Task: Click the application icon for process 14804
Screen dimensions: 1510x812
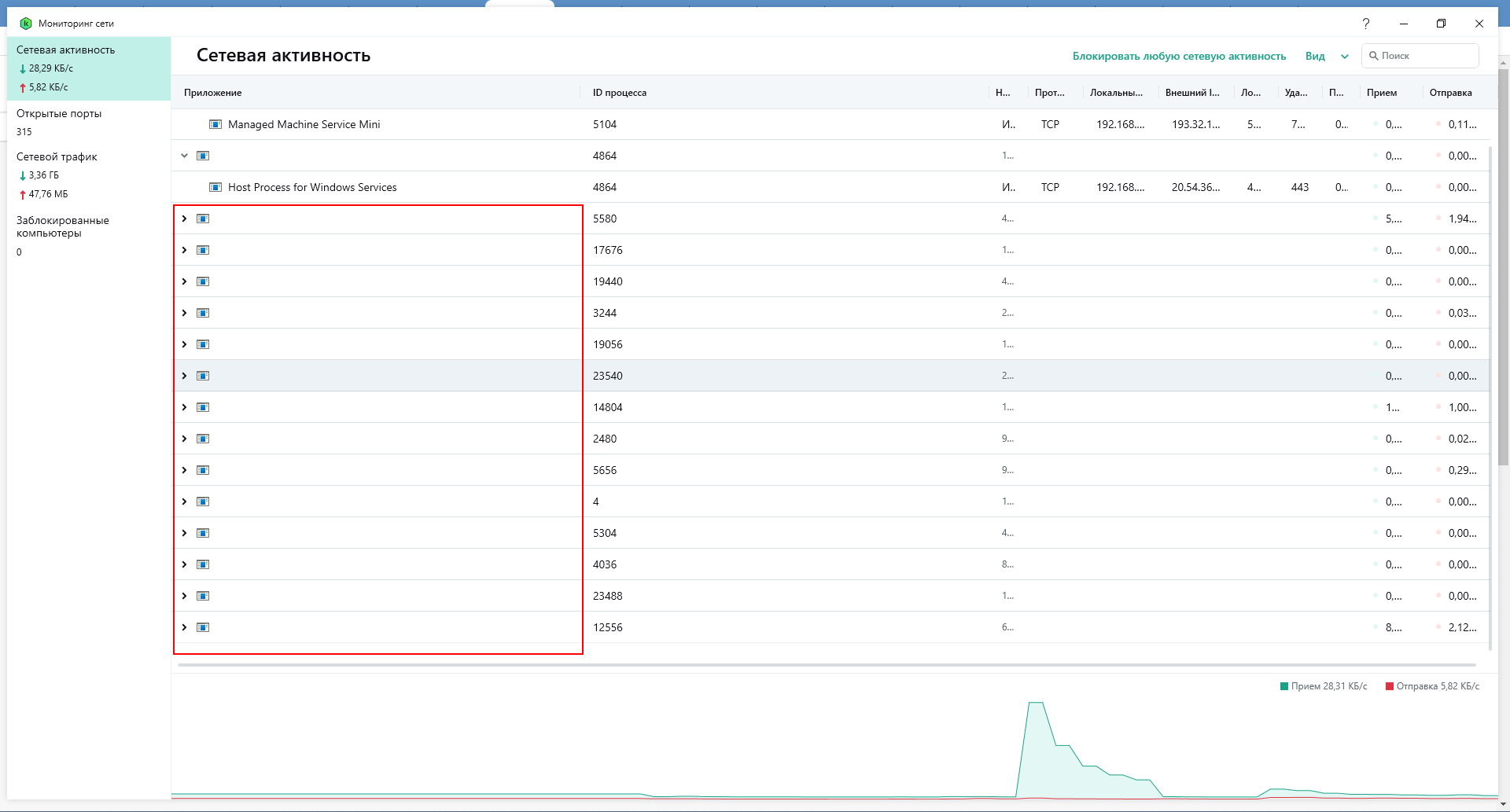Action: (x=203, y=407)
